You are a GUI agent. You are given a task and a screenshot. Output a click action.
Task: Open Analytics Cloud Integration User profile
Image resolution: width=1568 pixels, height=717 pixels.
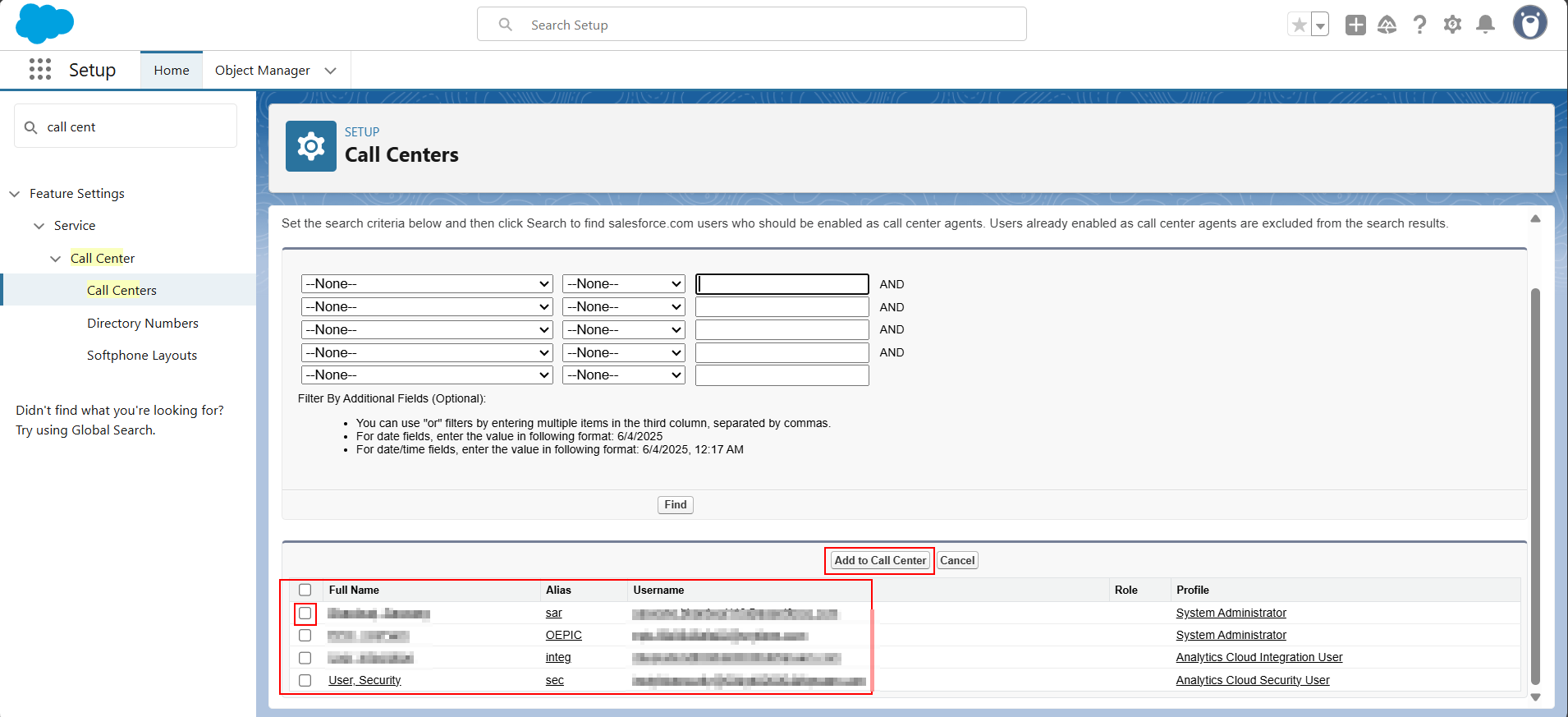1259,658
